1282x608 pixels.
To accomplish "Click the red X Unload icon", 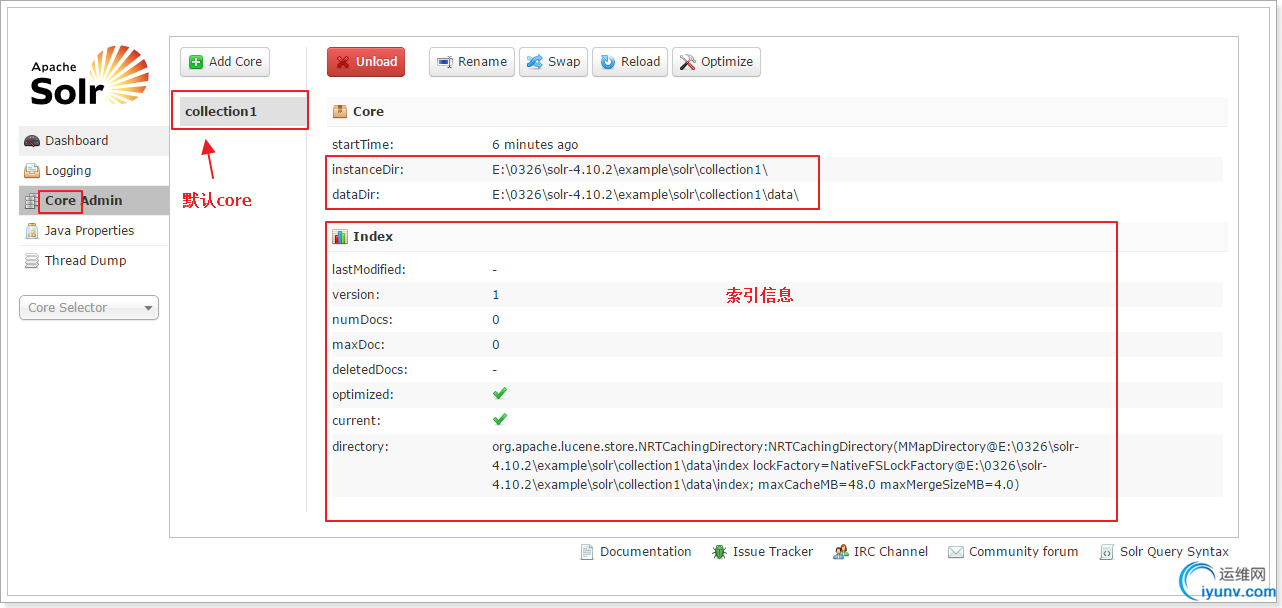I will click(x=343, y=62).
